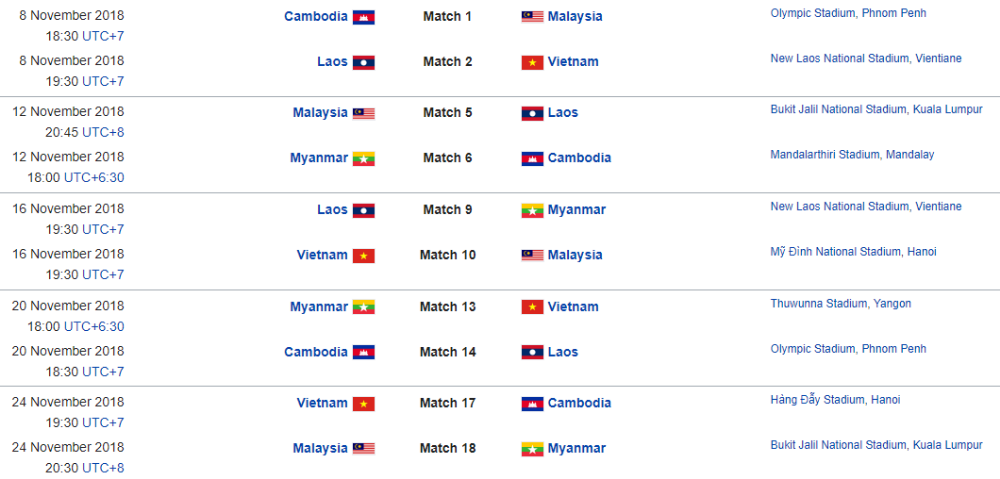Viewport: 1000px width, 479px height.
Task: Click the Cambodia flag in Match 17
Action: click(533, 404)
